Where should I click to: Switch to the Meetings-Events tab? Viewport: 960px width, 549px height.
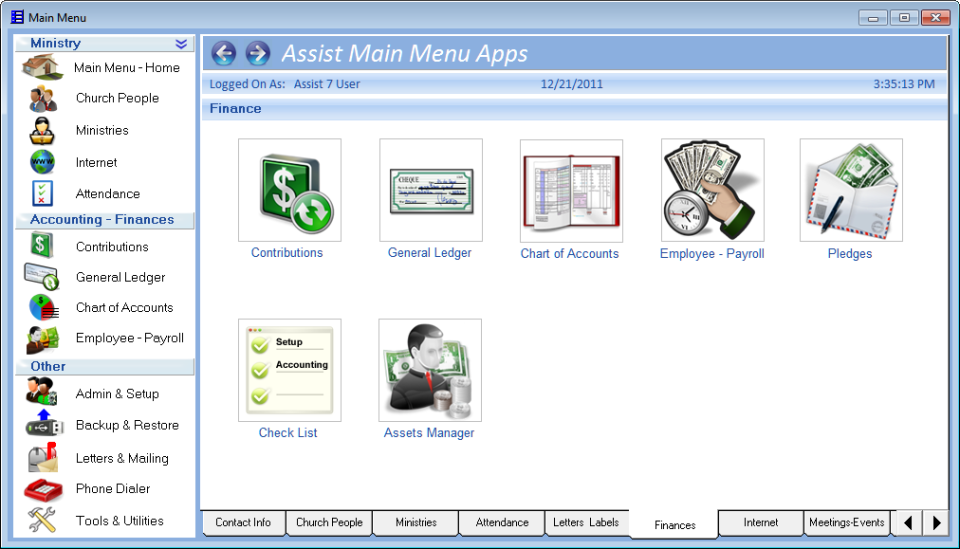[x=846, y=522]
